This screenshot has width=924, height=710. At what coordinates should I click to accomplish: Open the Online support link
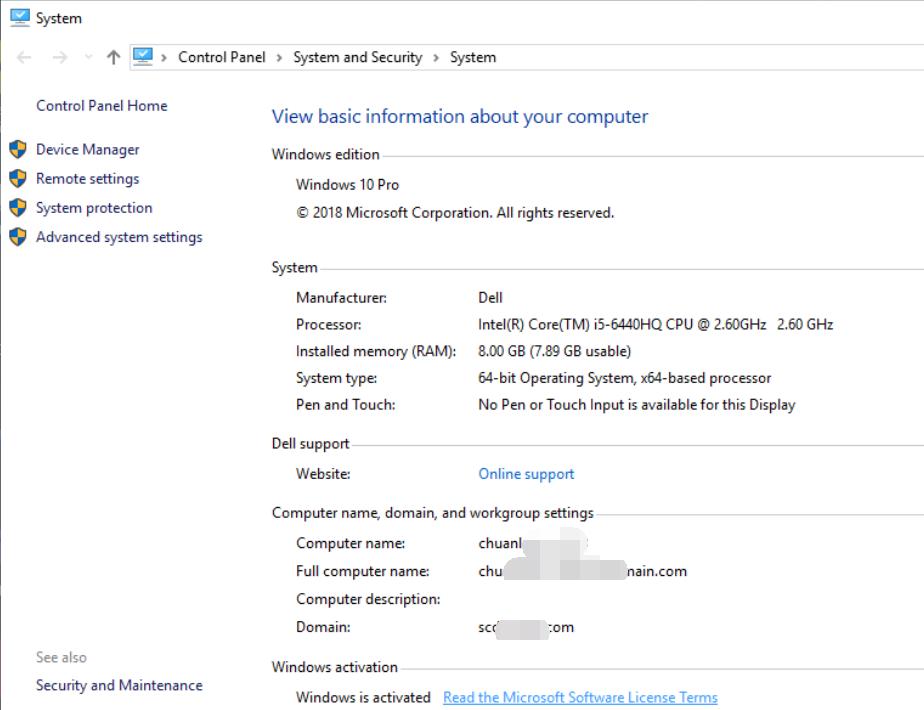[x=526, y=473]
